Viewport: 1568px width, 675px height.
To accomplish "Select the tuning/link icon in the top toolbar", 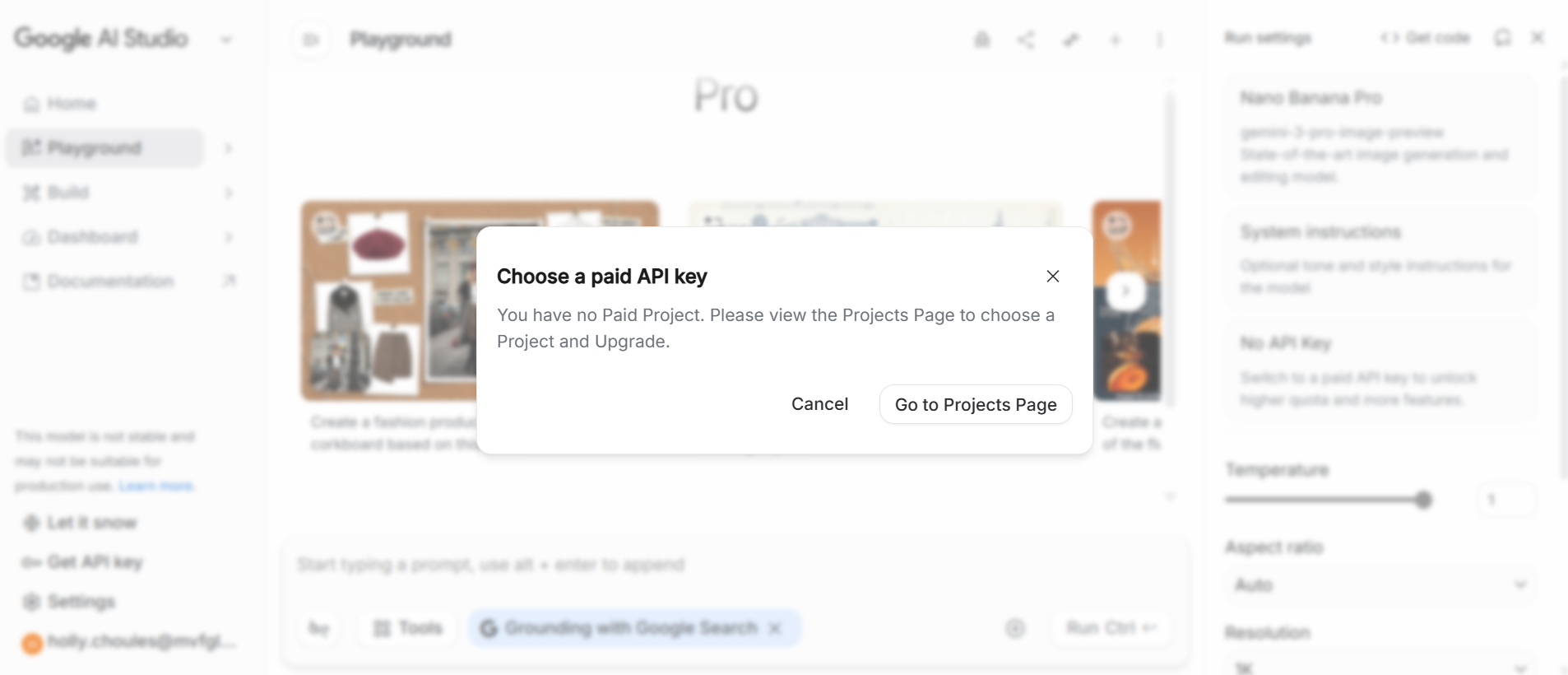I will (x=1071, y=39).
